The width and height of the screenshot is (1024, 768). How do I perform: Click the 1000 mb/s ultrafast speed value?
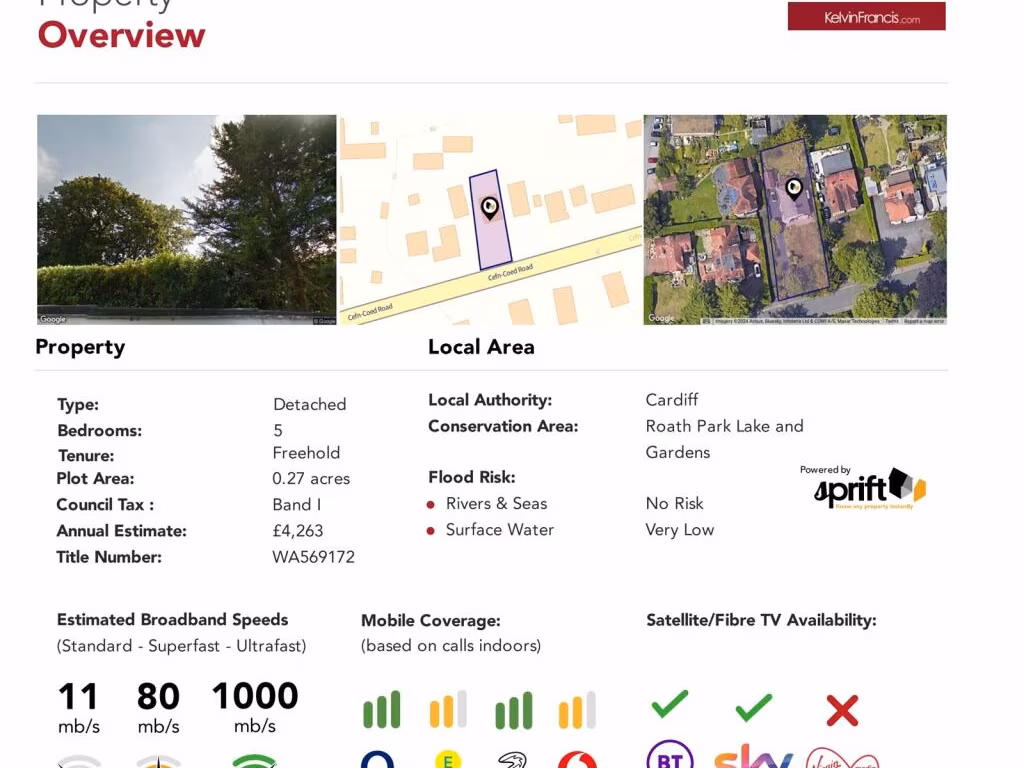(x=254, y=696)
